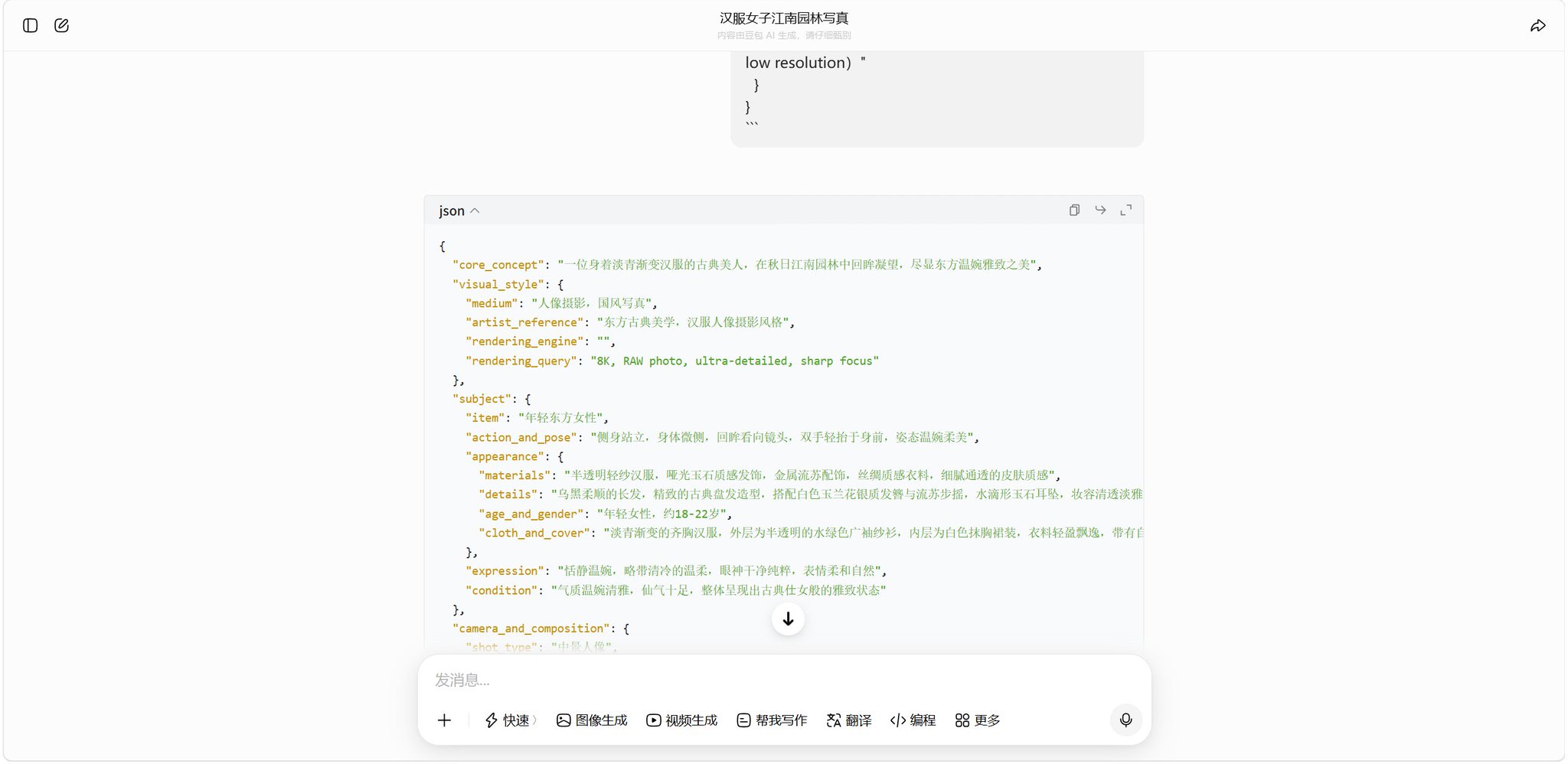
Task: Open 更多 more tools menu
Action: [978, 720]
